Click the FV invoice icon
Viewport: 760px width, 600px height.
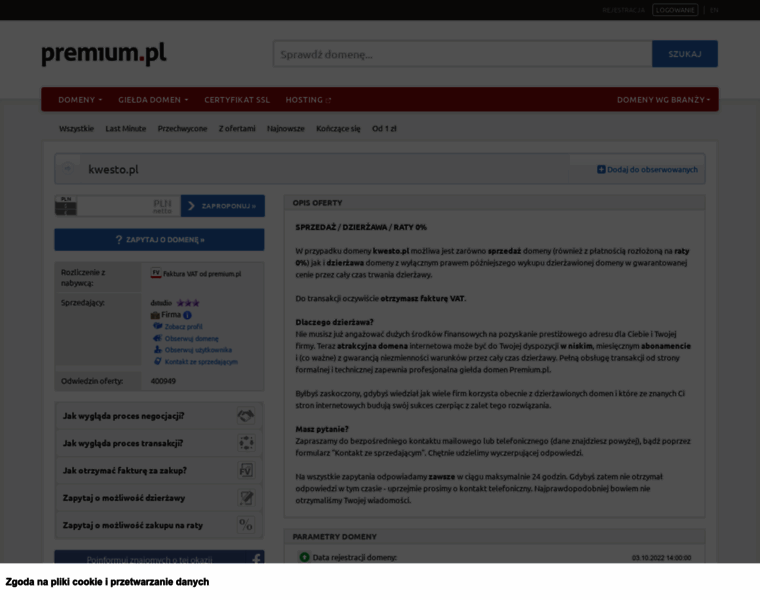(246, 470)
